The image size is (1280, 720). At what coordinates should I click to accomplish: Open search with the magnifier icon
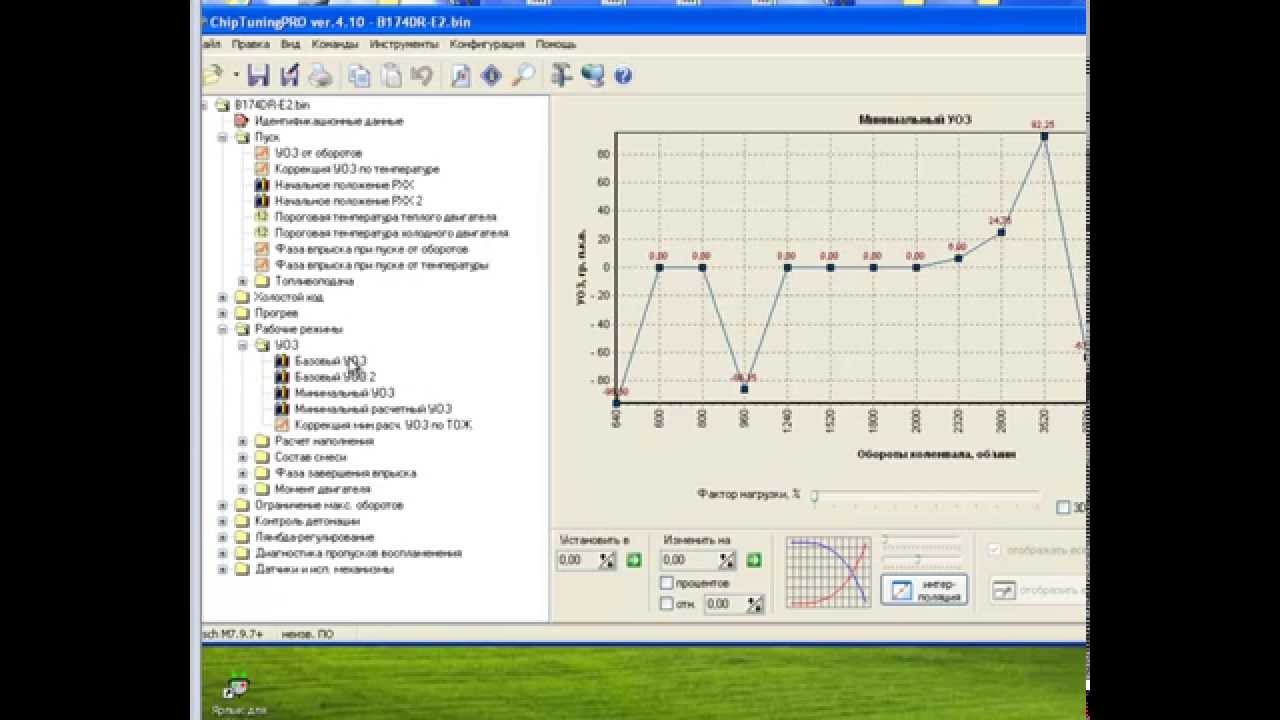click(x=522, y=75)
